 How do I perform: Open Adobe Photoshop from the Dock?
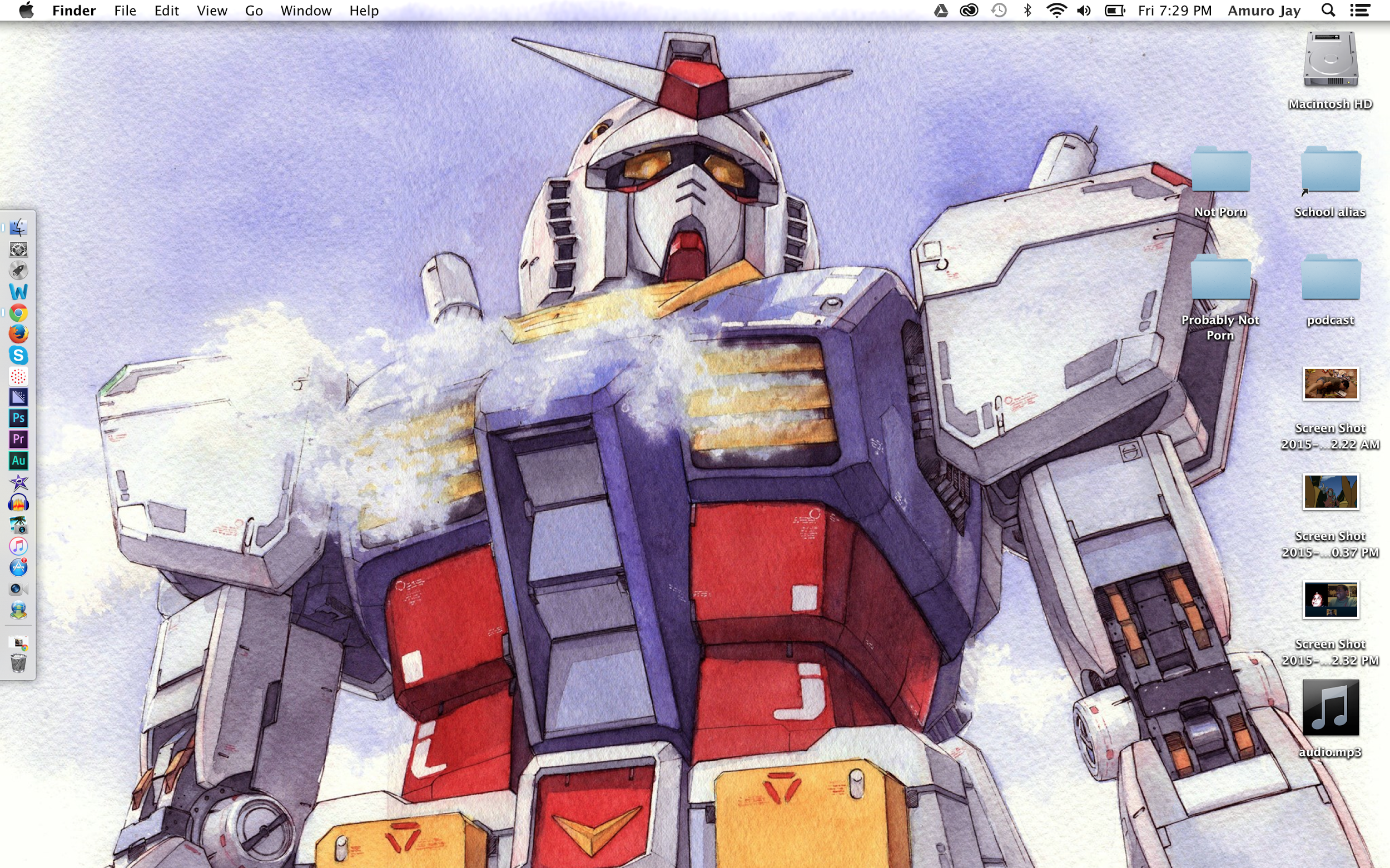(18, 418)
